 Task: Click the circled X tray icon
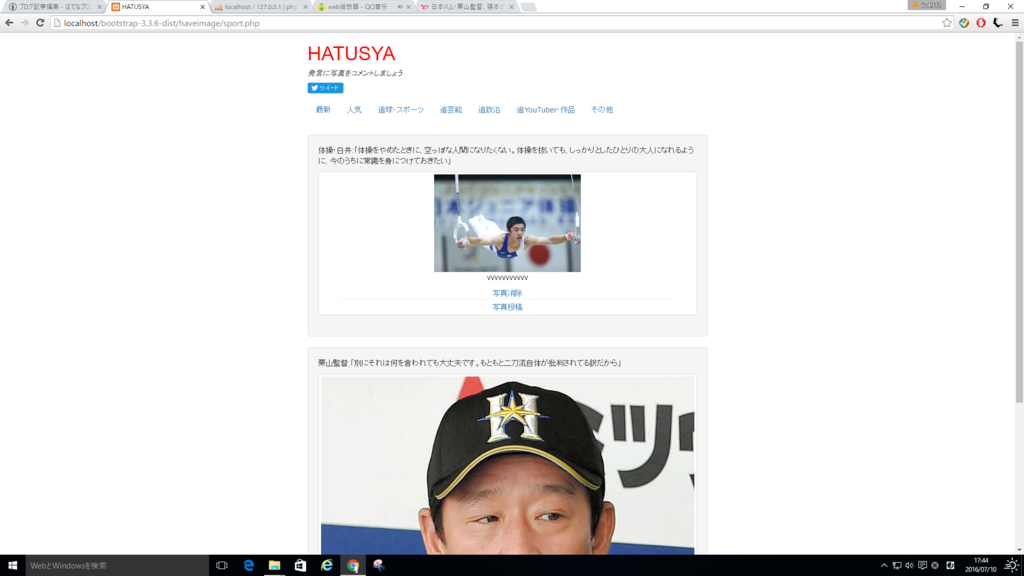pos(935,566)
